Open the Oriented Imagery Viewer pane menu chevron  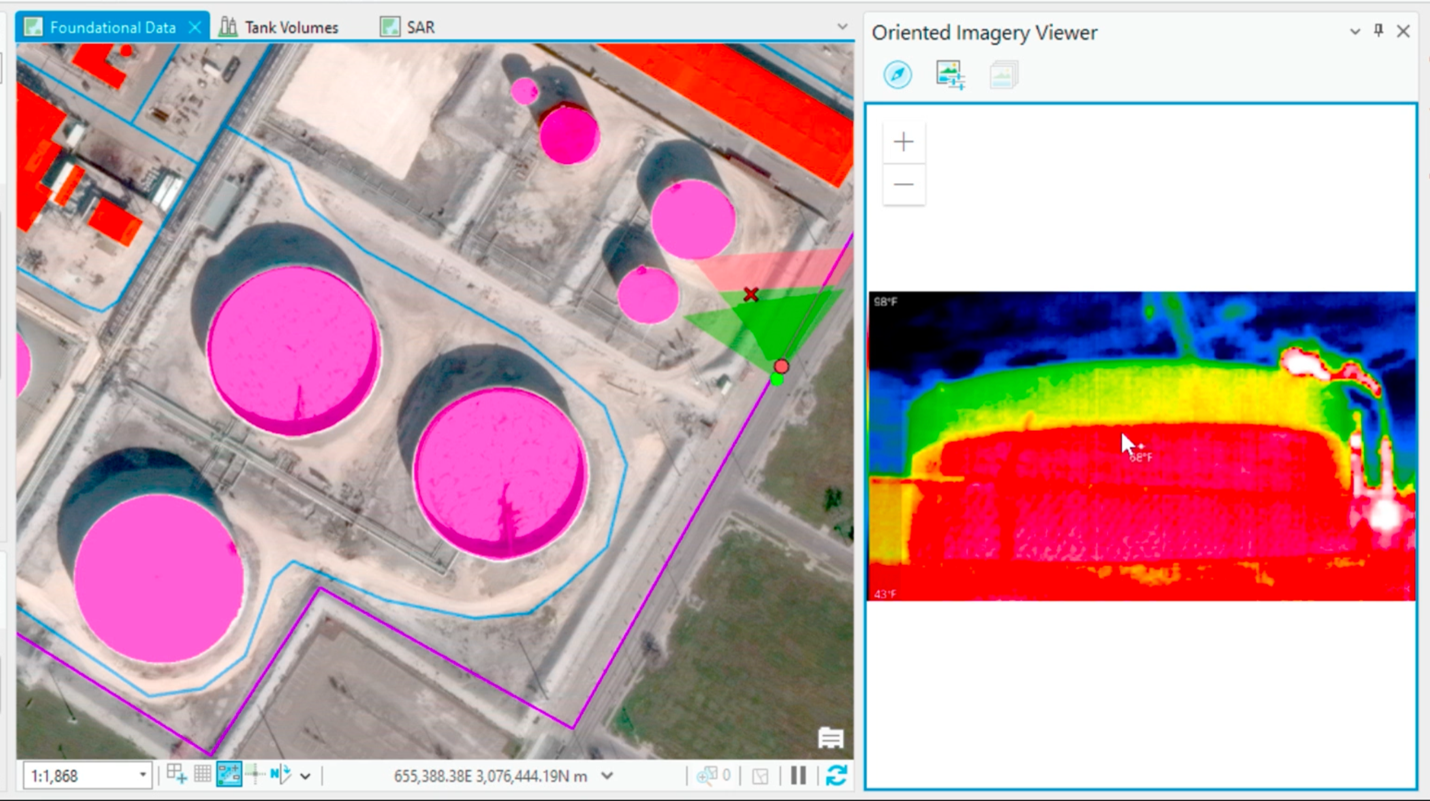click(x=1353, y=31)
